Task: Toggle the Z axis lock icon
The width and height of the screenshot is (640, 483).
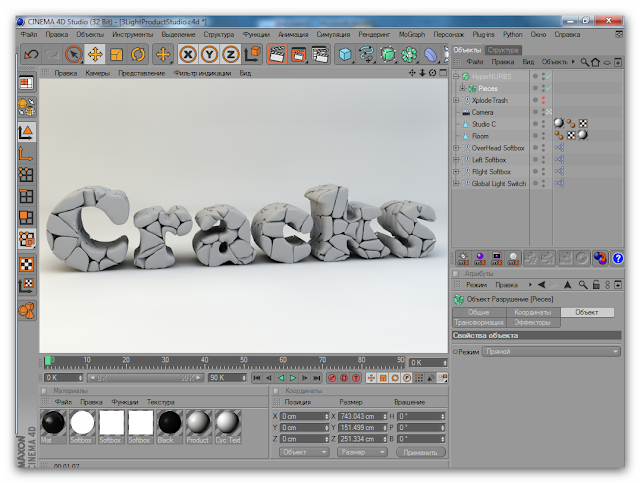Action: (230, 54)
